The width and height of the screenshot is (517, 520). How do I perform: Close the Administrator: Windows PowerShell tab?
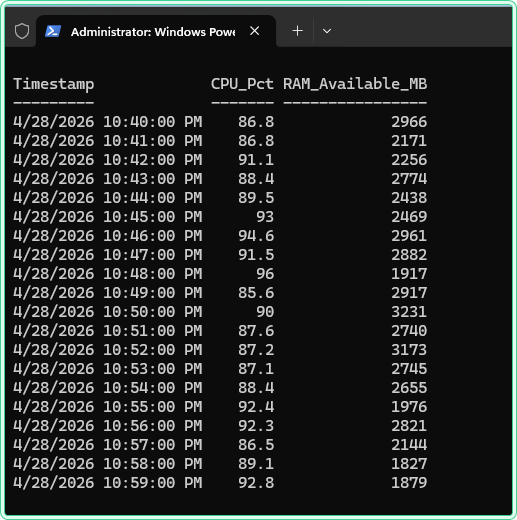pos(255,31)
